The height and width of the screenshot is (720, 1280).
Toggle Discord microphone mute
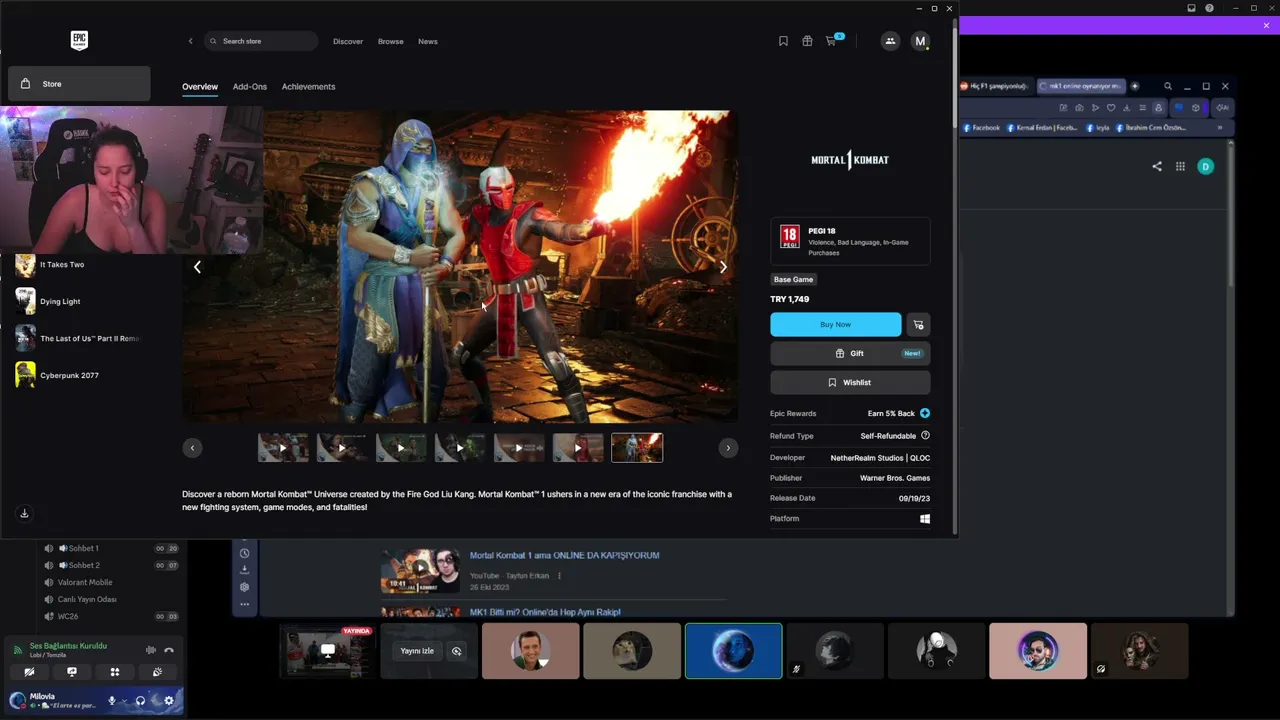pyautogui.click(x=112, y=700)
